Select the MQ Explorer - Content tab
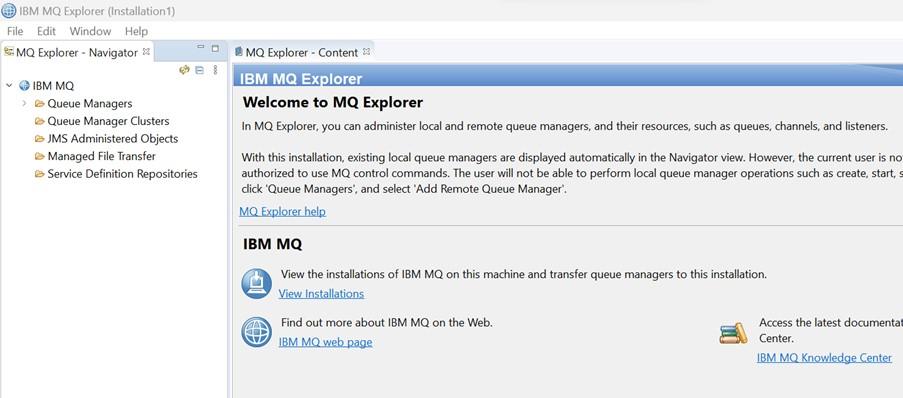903x398 pixels. tap(302, 52)
